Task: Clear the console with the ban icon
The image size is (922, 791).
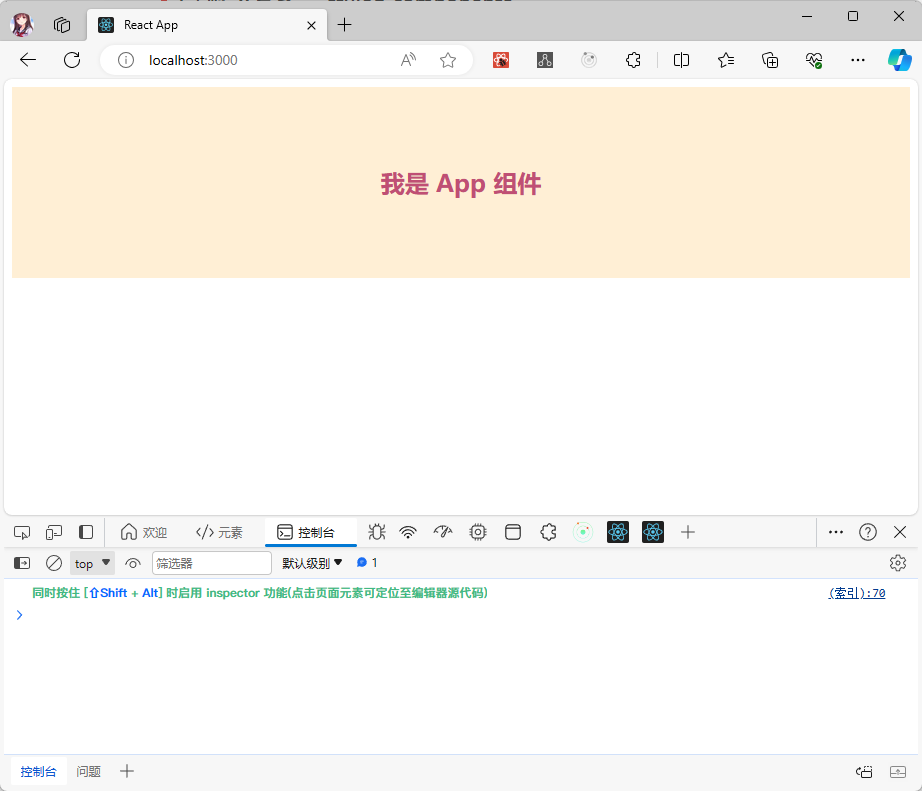Action: [x=54, y=563]
